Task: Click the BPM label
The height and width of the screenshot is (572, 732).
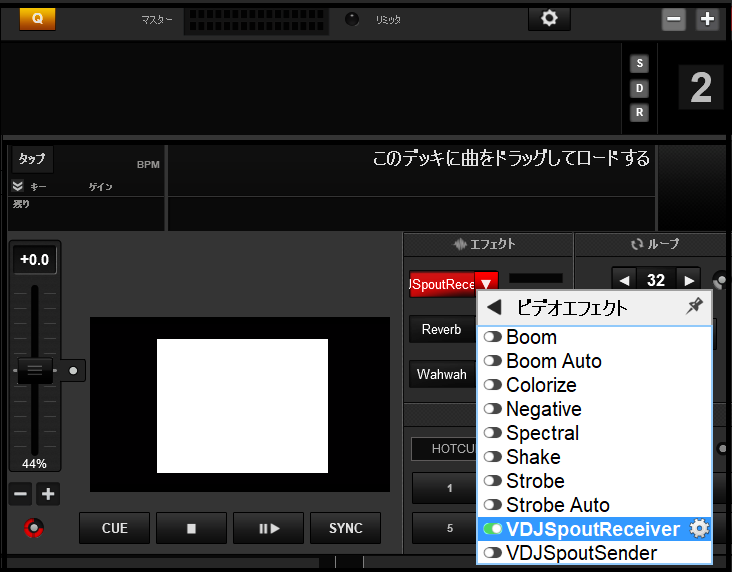Action: (148, 164)
